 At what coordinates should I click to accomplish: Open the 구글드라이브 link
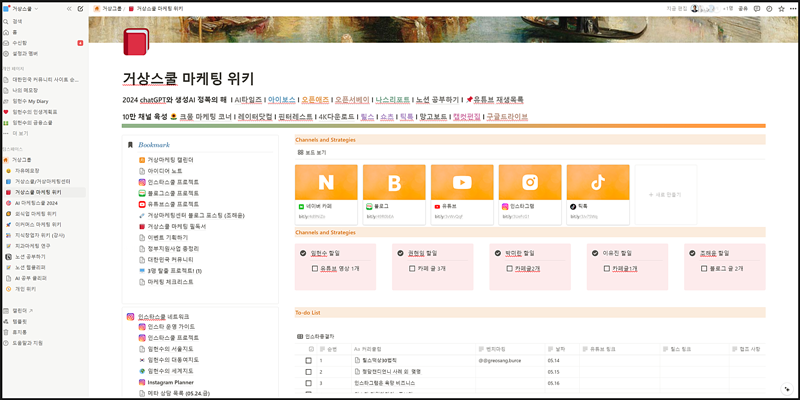(506, 117)
